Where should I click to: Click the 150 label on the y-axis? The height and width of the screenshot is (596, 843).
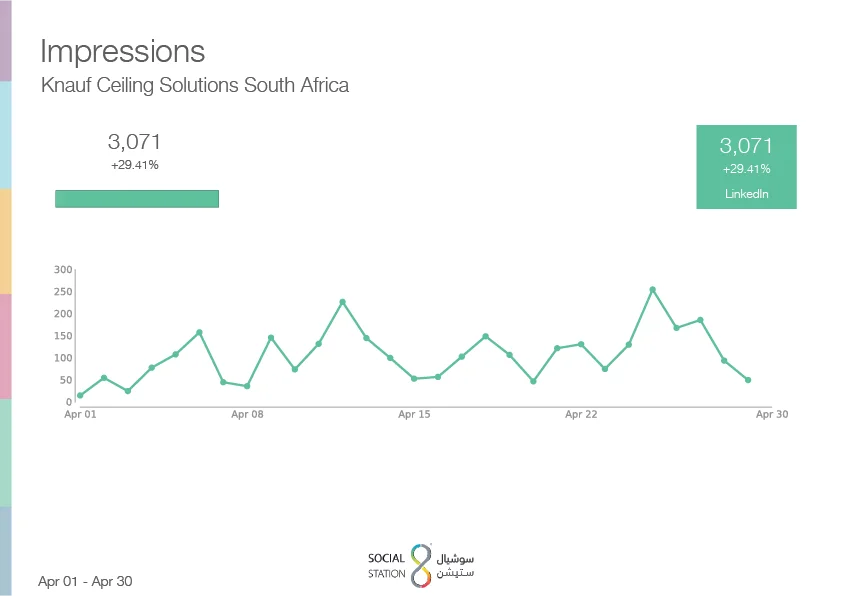coord(63,336)
